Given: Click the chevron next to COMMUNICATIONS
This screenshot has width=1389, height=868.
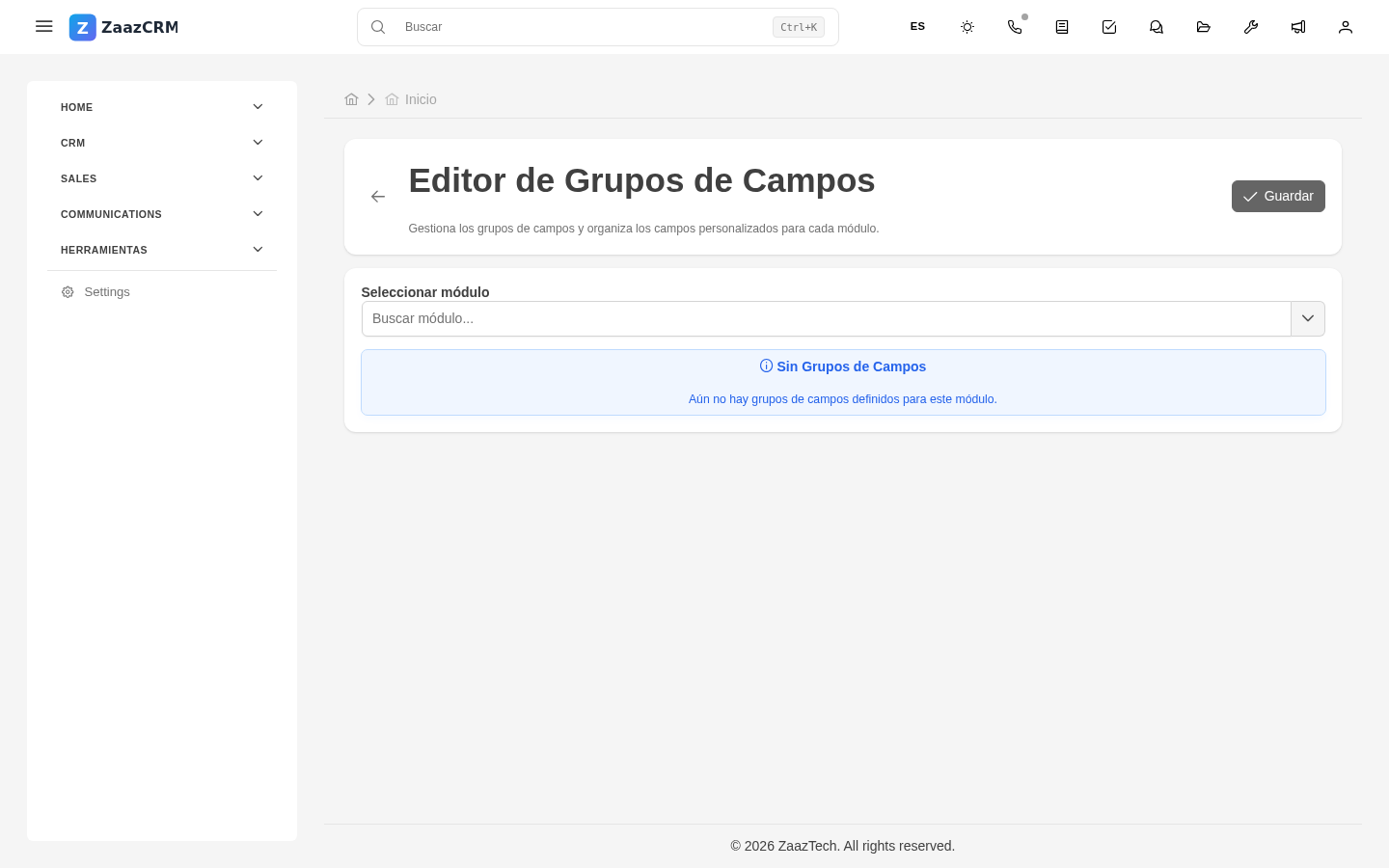Looking at the screenshot, I should 258,214.
